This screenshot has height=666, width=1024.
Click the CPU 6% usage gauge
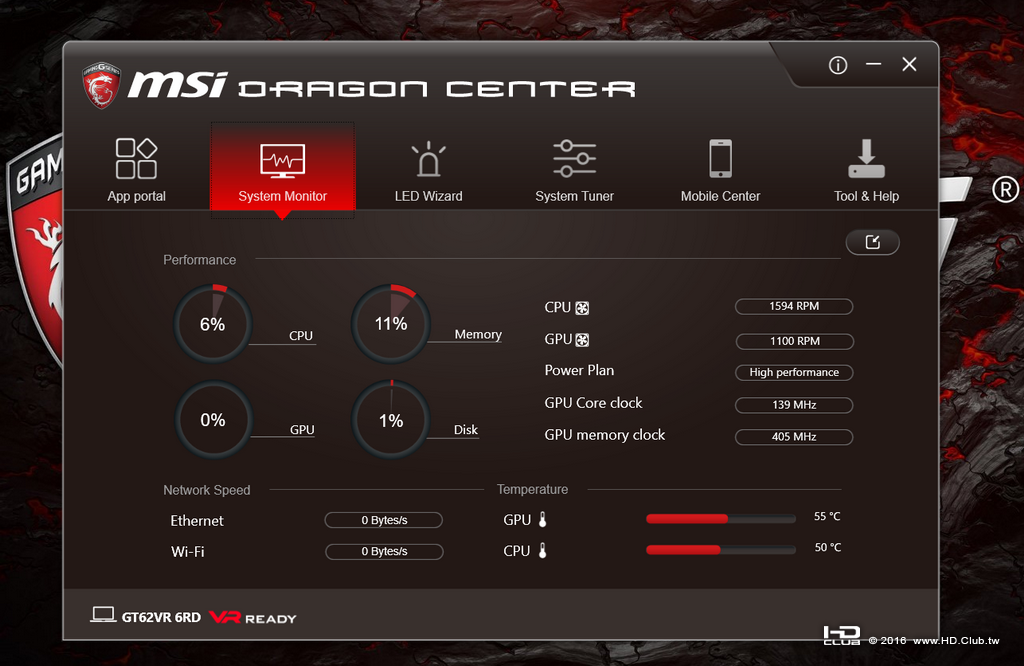click(213, 324)
